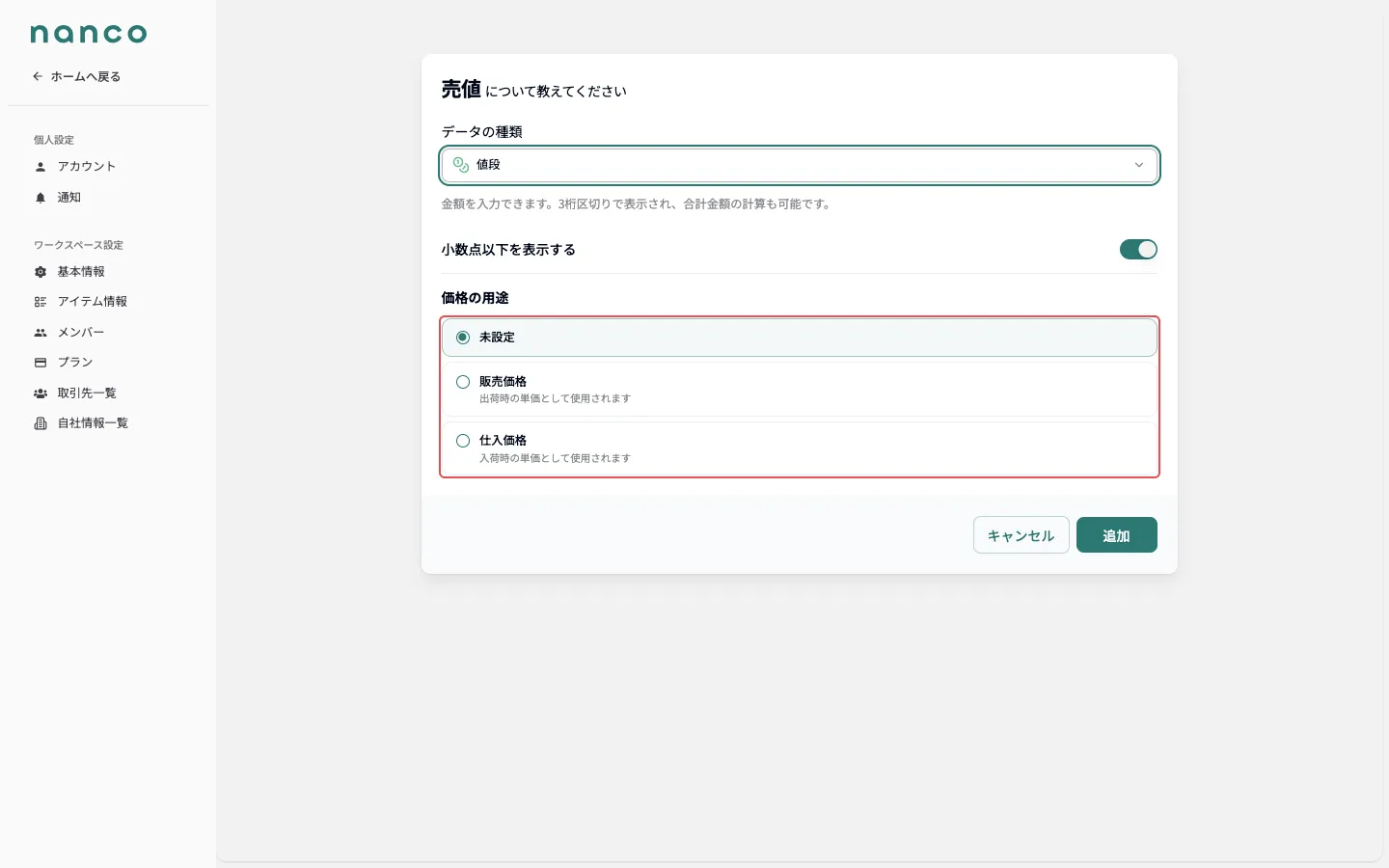Click the 入荷時の単価として使用されます description

555,458
